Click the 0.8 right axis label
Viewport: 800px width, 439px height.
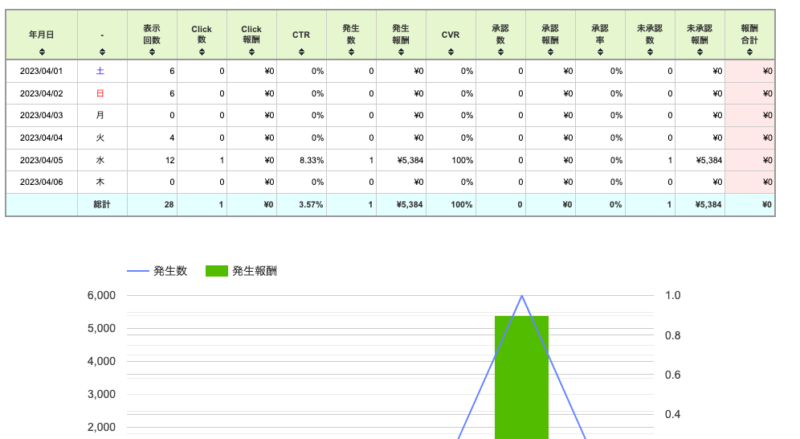673,335
